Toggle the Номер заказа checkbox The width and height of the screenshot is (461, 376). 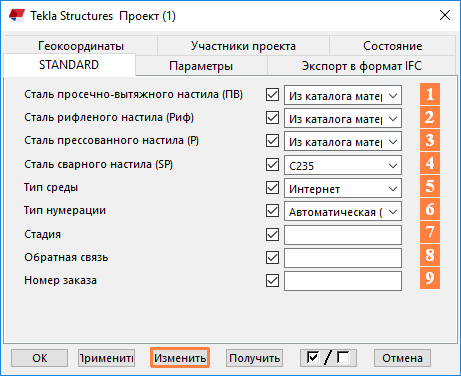[272, 280]
